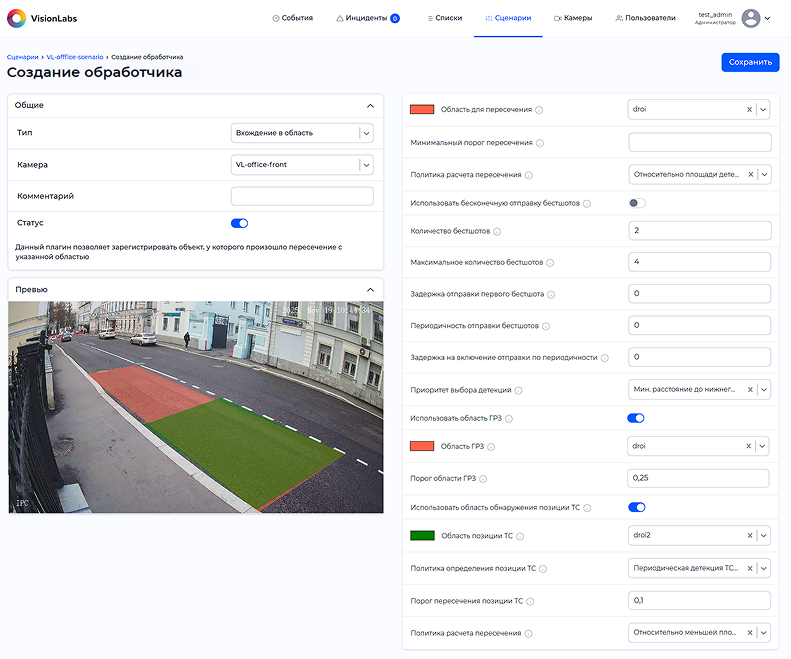
Task: Click red swatch beside Область ГРЗ
Action: [x=422, y=446]
